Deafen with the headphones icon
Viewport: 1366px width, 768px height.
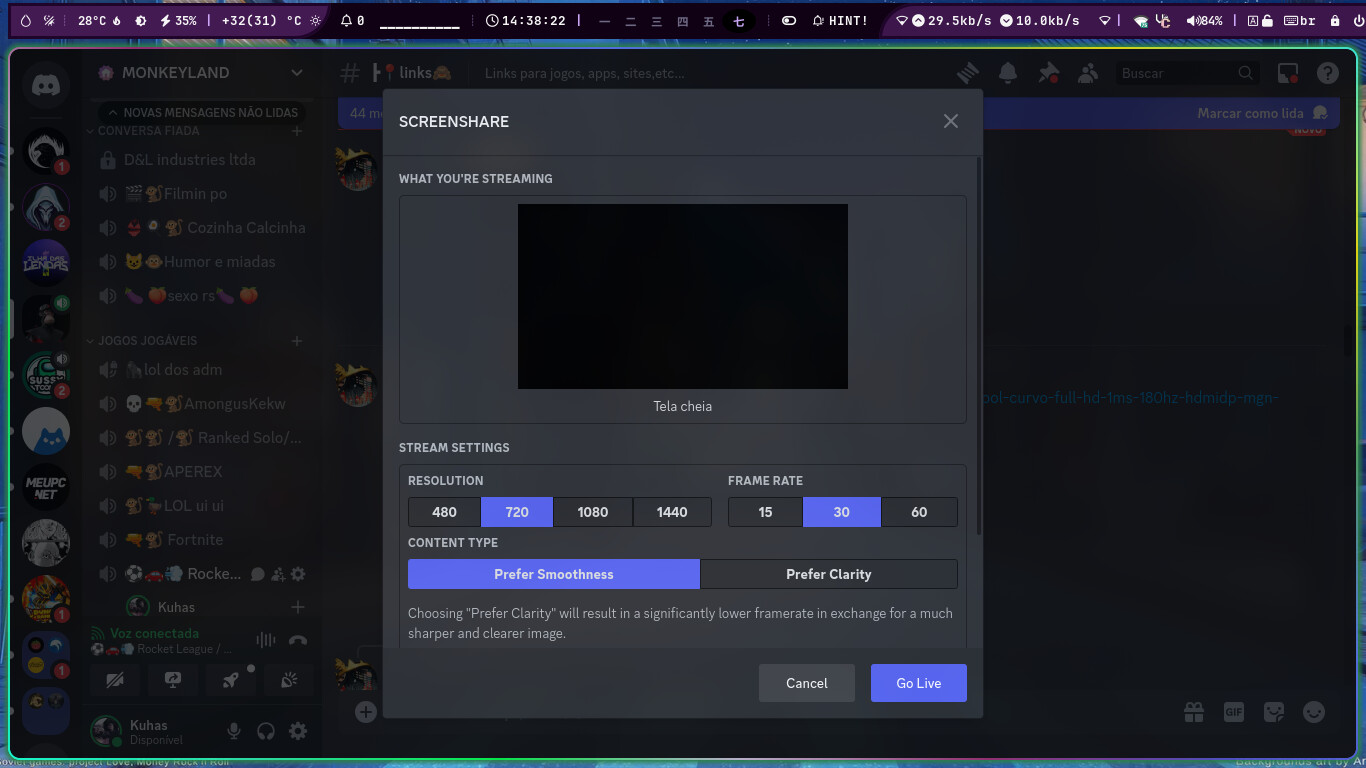pos(266,731)
